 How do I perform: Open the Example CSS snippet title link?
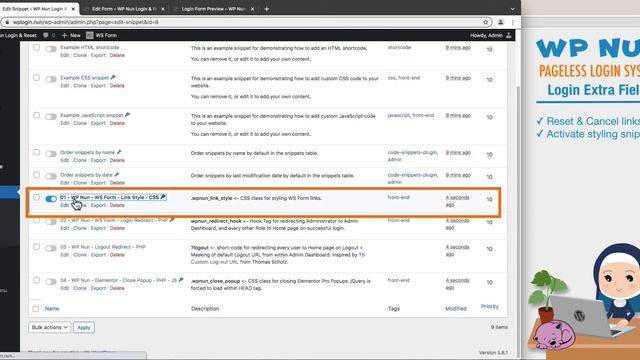coord(84,78)
